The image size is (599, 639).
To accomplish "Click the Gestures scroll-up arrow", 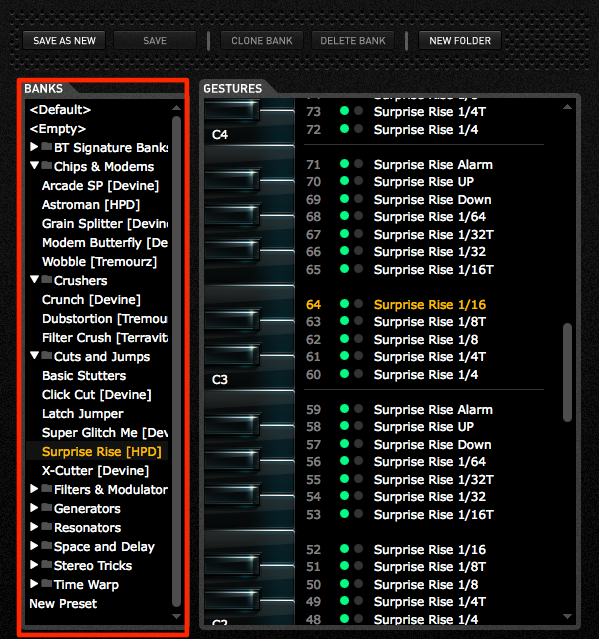I will click(x=567, y=107).
